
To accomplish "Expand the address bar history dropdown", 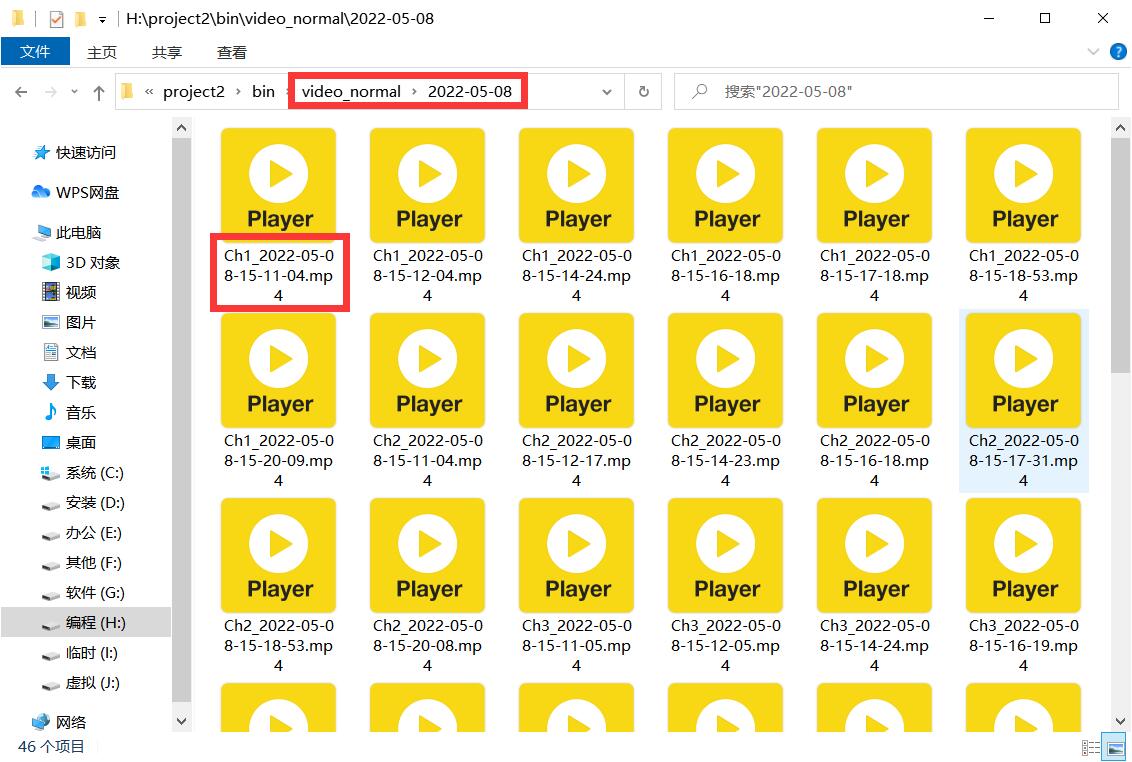I will tap(607, 92).
